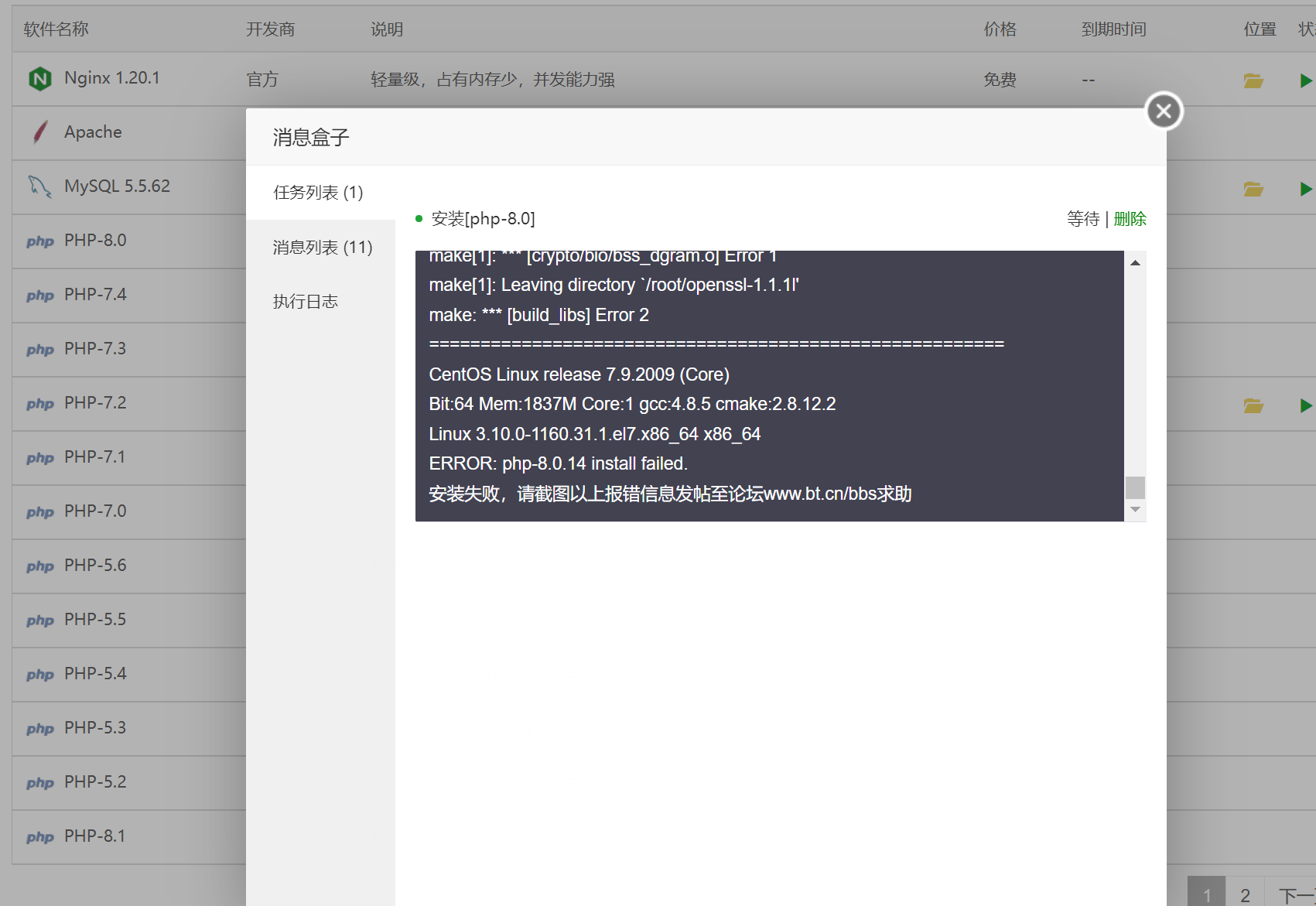Click the Apache feather icon
Viewport: 1316px width, 906px height.
[40, 132]
